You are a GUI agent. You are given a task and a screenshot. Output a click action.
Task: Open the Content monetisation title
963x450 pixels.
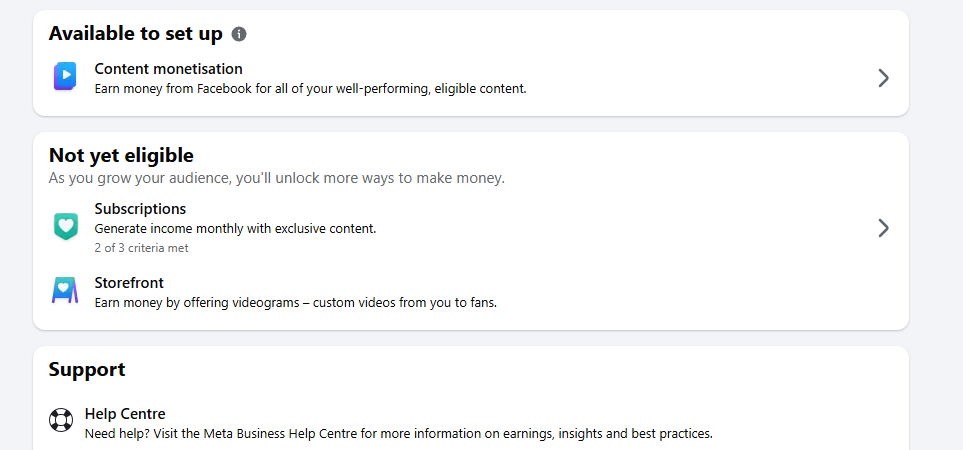[x=168, y=69]
